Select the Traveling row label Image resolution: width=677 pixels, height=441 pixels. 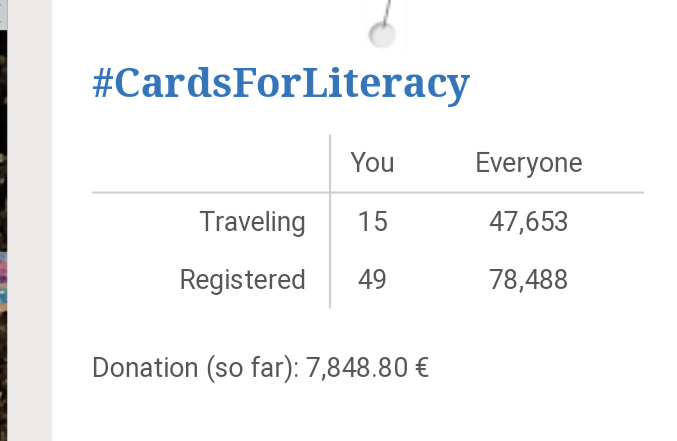[253, 222]
